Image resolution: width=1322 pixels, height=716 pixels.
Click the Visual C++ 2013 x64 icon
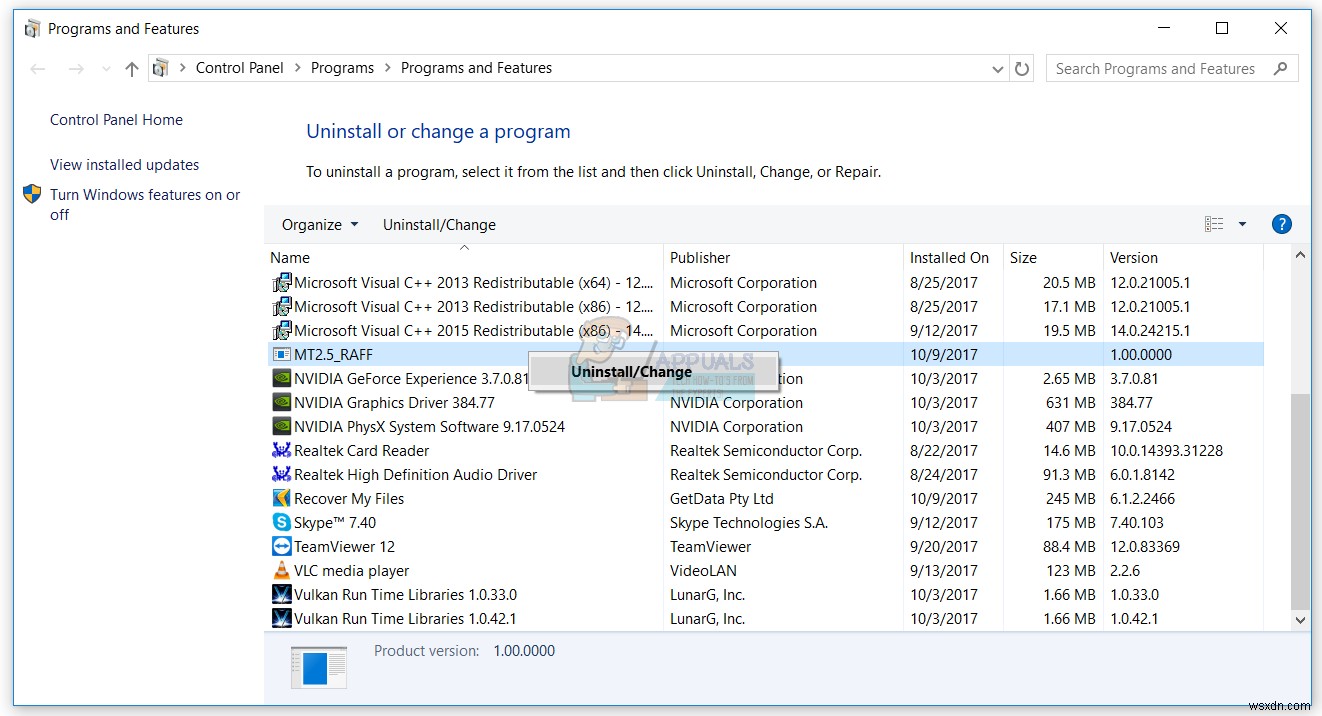[282, 283]
